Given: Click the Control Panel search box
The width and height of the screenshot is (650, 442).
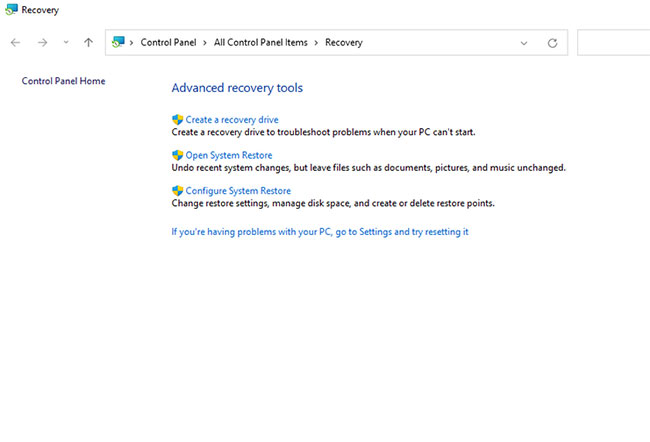Looking at the screenshot, I should tap(614, 42).
